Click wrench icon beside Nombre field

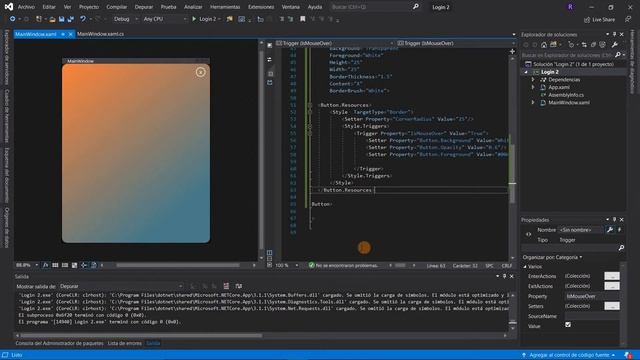click(x=610, y=230)
